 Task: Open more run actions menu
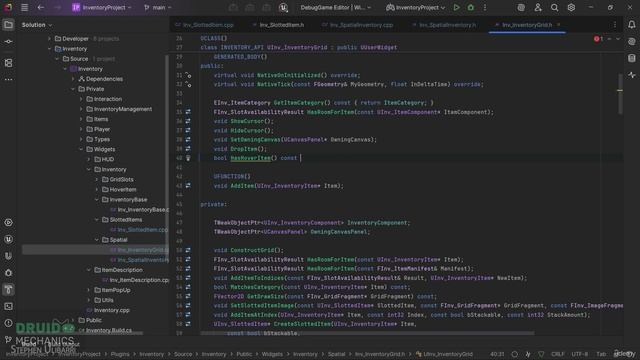[x=485, y=7]
